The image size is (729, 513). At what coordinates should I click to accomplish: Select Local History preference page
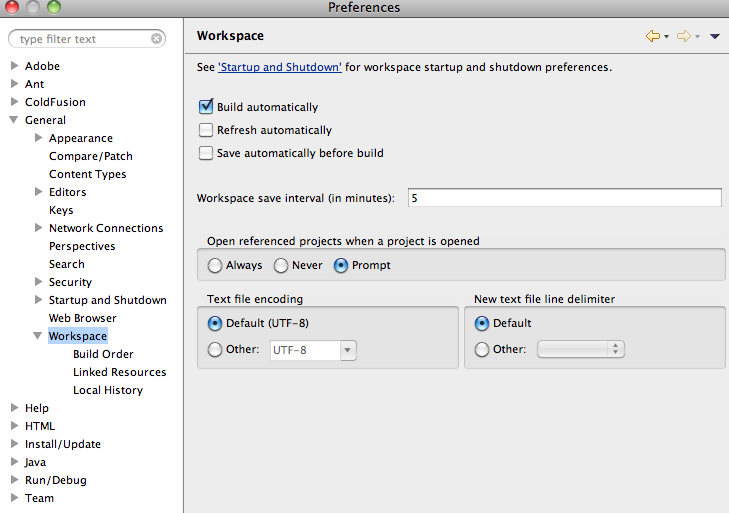(x=108, y=390)
